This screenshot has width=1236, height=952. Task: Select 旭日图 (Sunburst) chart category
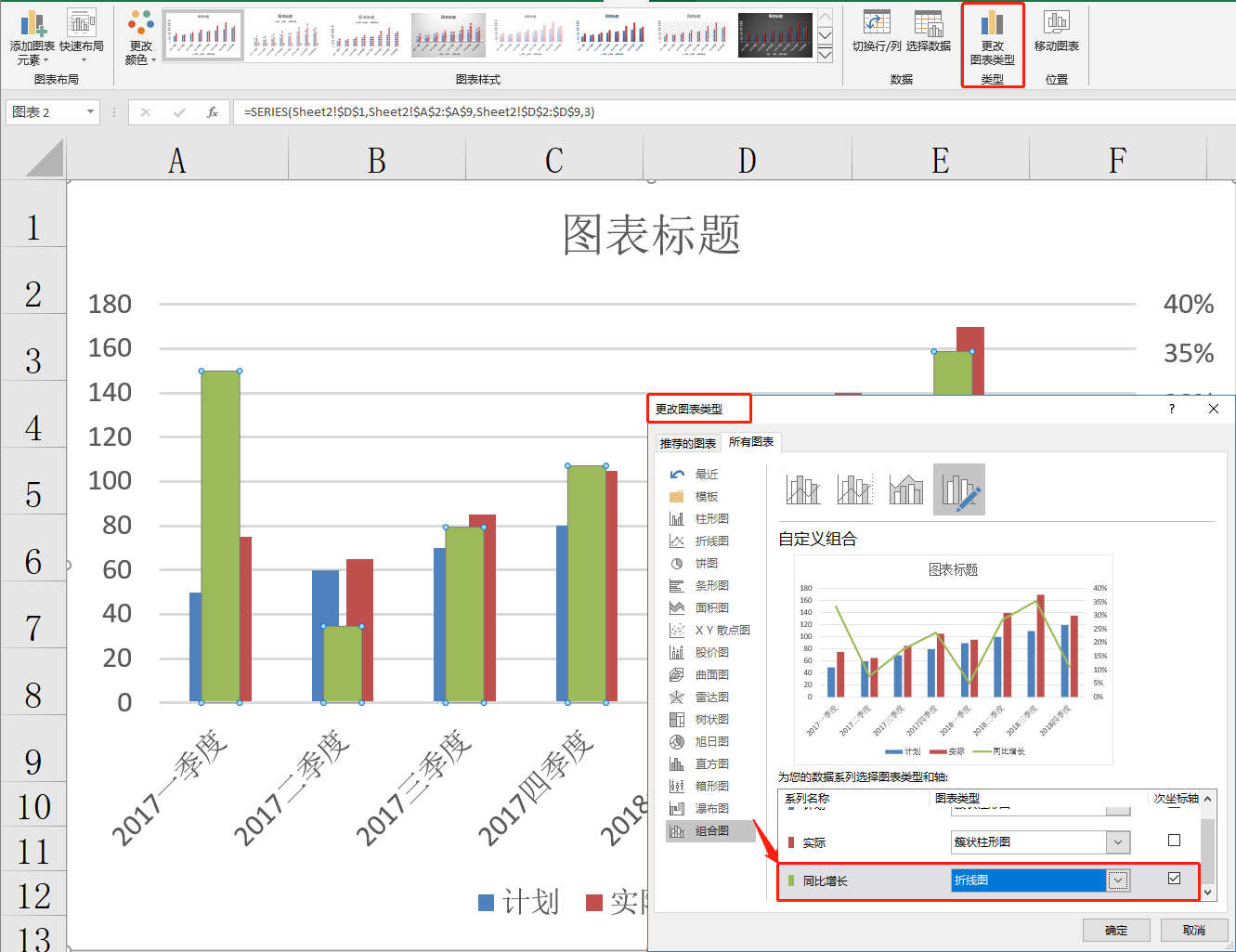[710, 741]
